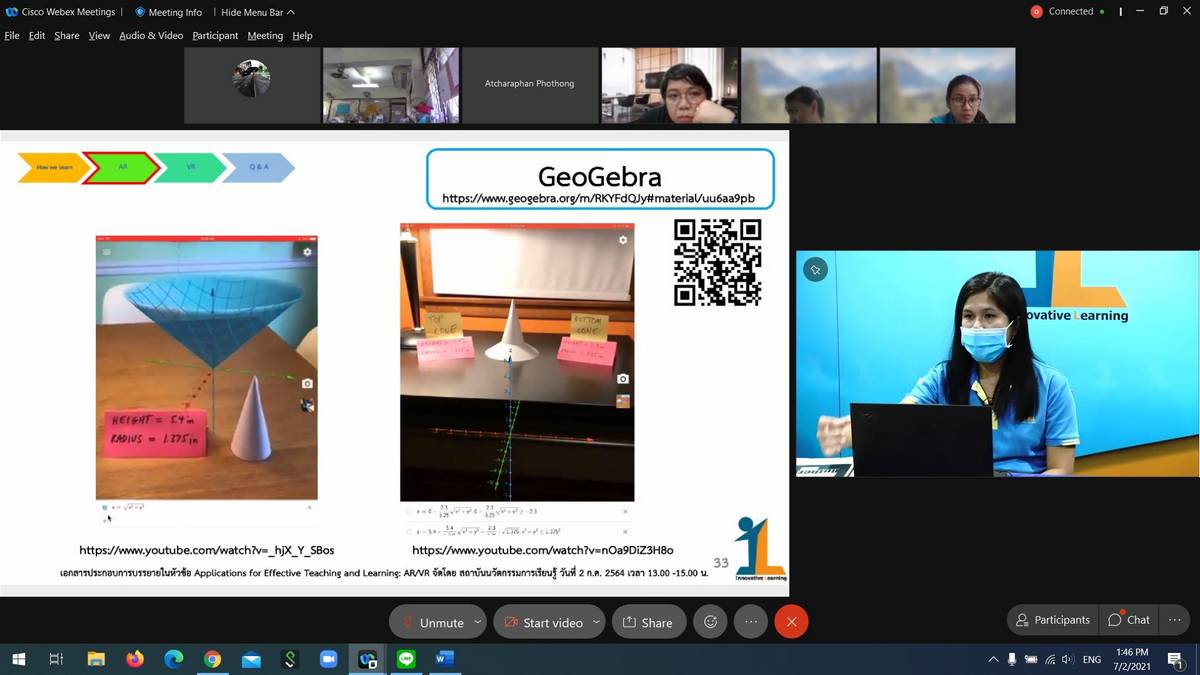This screenshot has width=1200, height=675.
Task: Hide Menu Bar toggle at top
Action: click(257, 12)
